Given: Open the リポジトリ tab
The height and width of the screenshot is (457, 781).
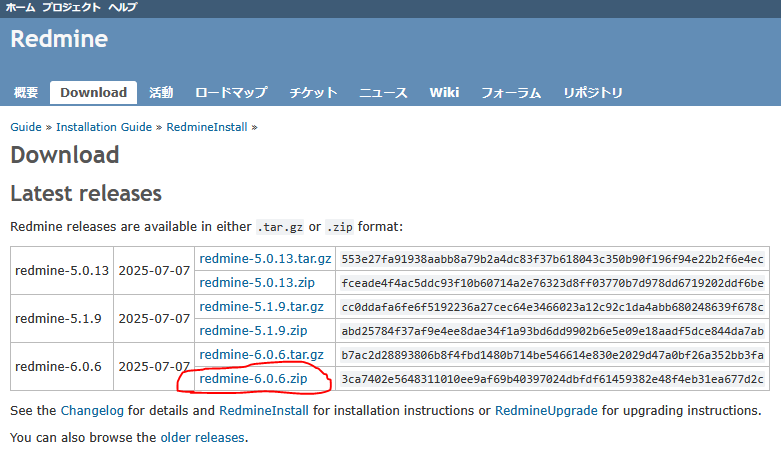Looking at the screenshot, I should pyautogui.click(x=593, y=93).
